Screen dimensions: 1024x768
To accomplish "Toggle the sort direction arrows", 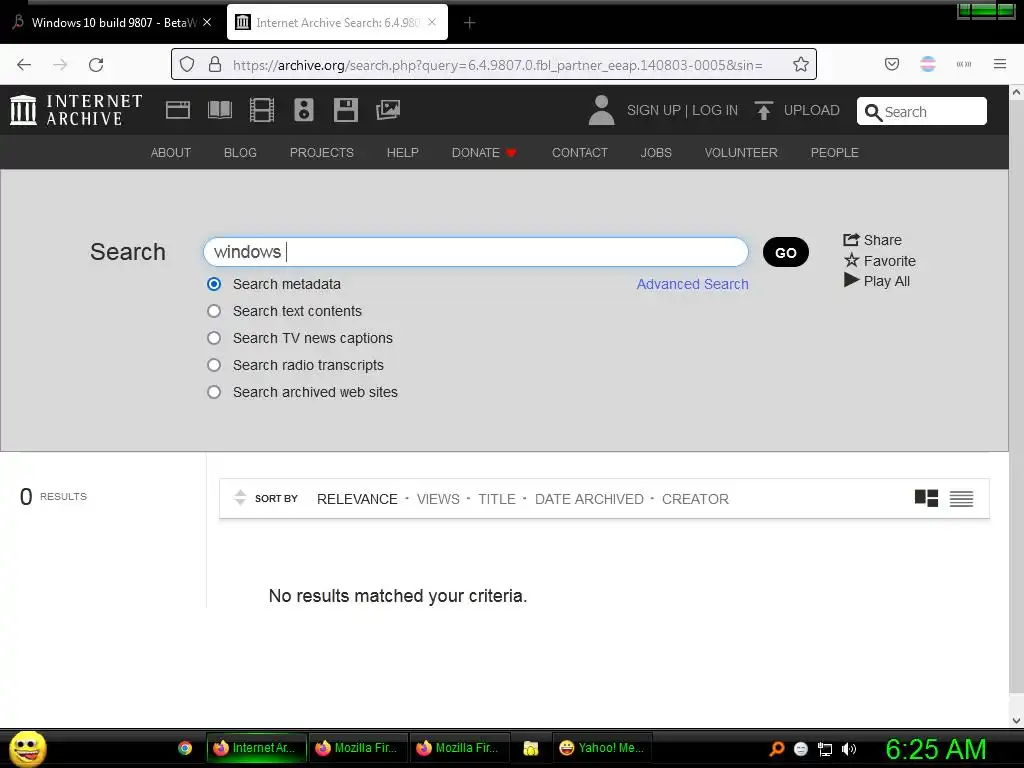I will [x=240, y=498].
